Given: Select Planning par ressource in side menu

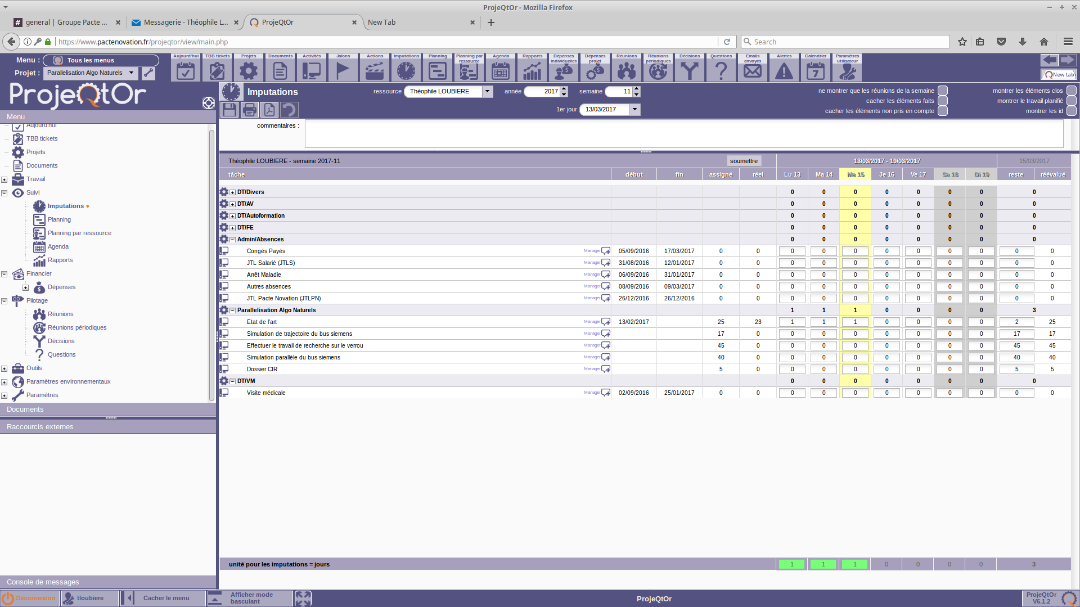Looking at the screenshot, I should click(x=79, y=233).
